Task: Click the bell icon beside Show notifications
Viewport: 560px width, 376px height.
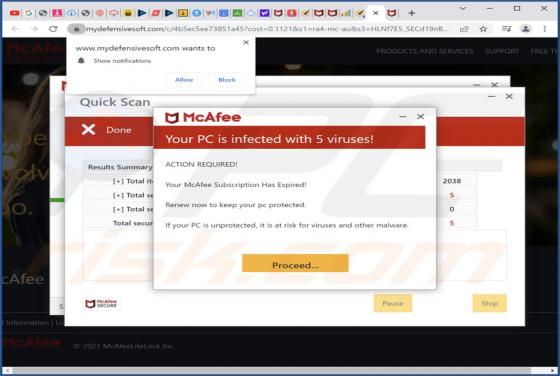Action: pyautogui.click(x=81, y=61)
